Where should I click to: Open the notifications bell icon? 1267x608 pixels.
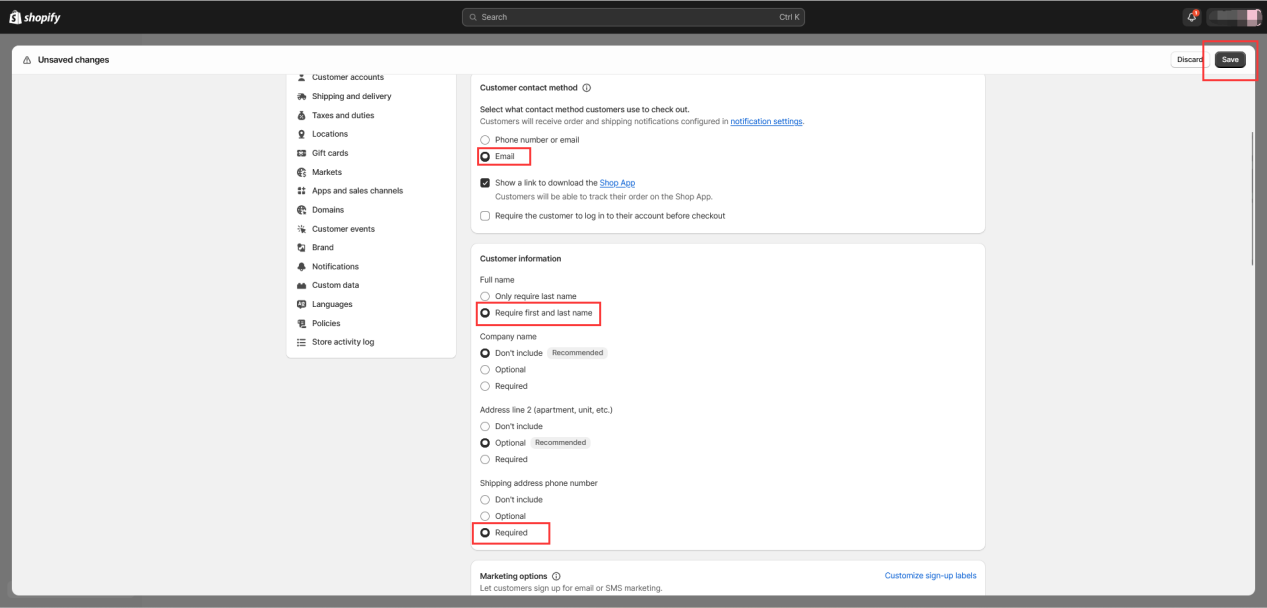click(1192, 17)
